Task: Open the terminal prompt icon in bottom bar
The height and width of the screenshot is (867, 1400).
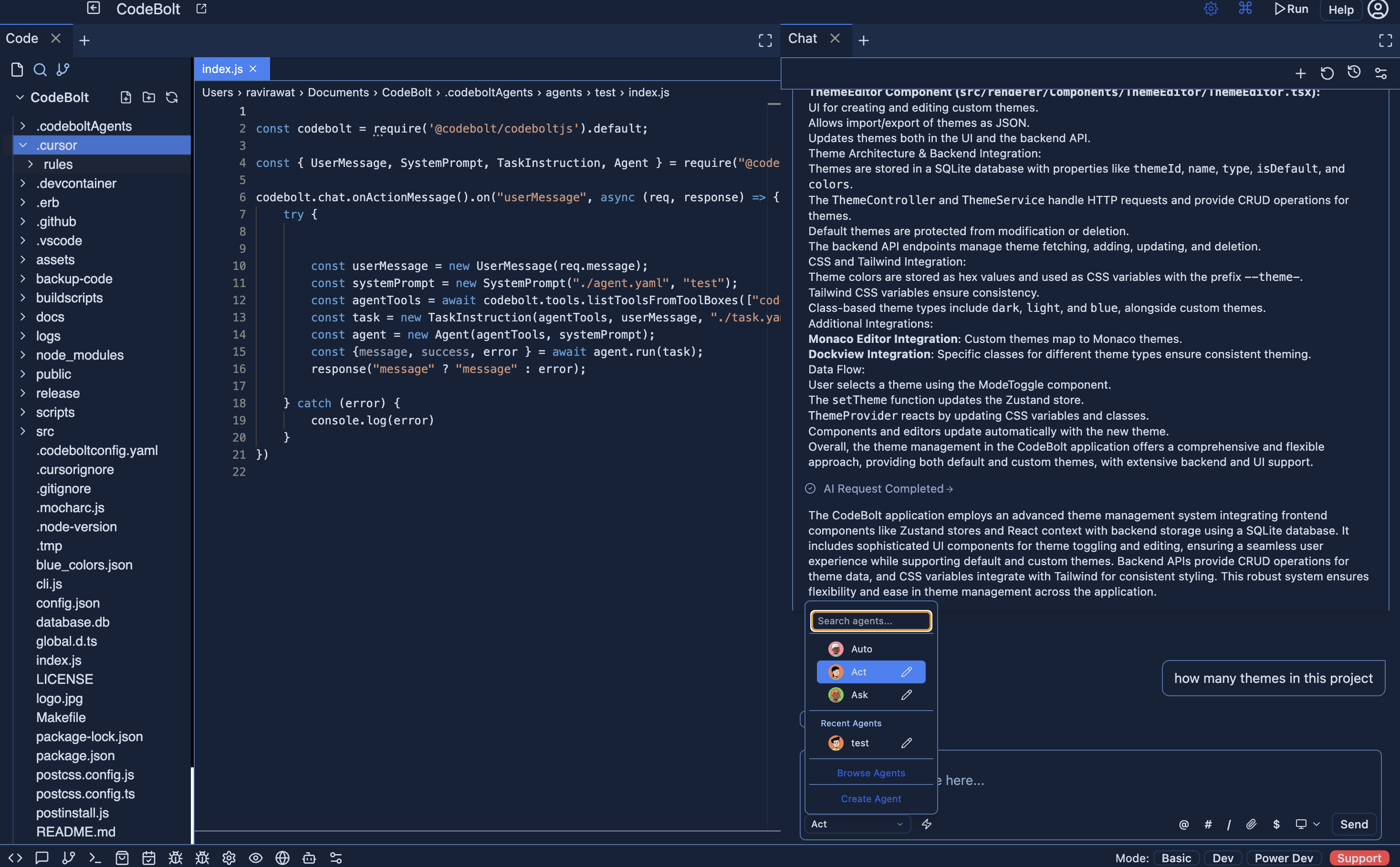Action: pos(94,857)
